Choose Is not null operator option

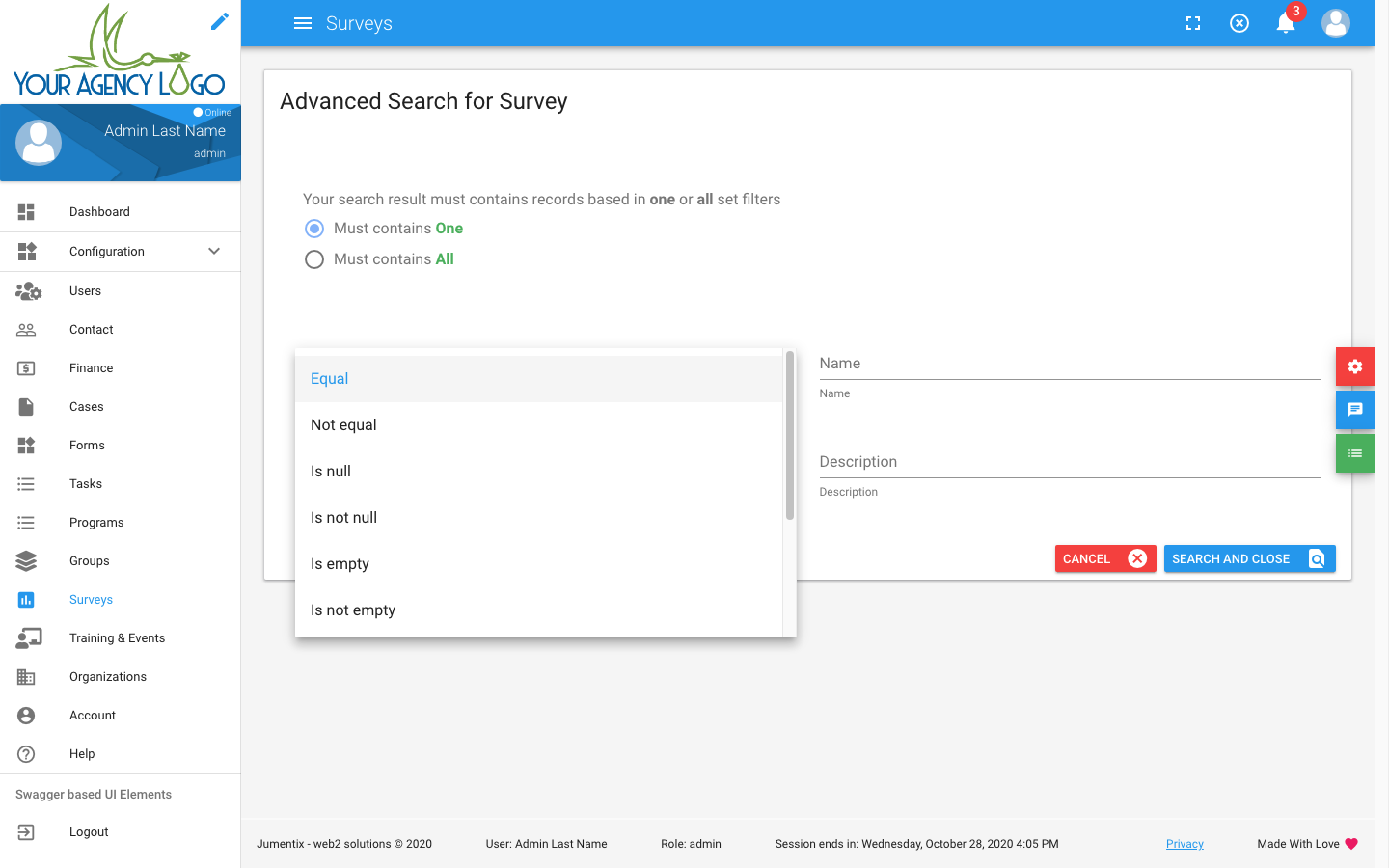pyautogui.click(x=538, y=518)
